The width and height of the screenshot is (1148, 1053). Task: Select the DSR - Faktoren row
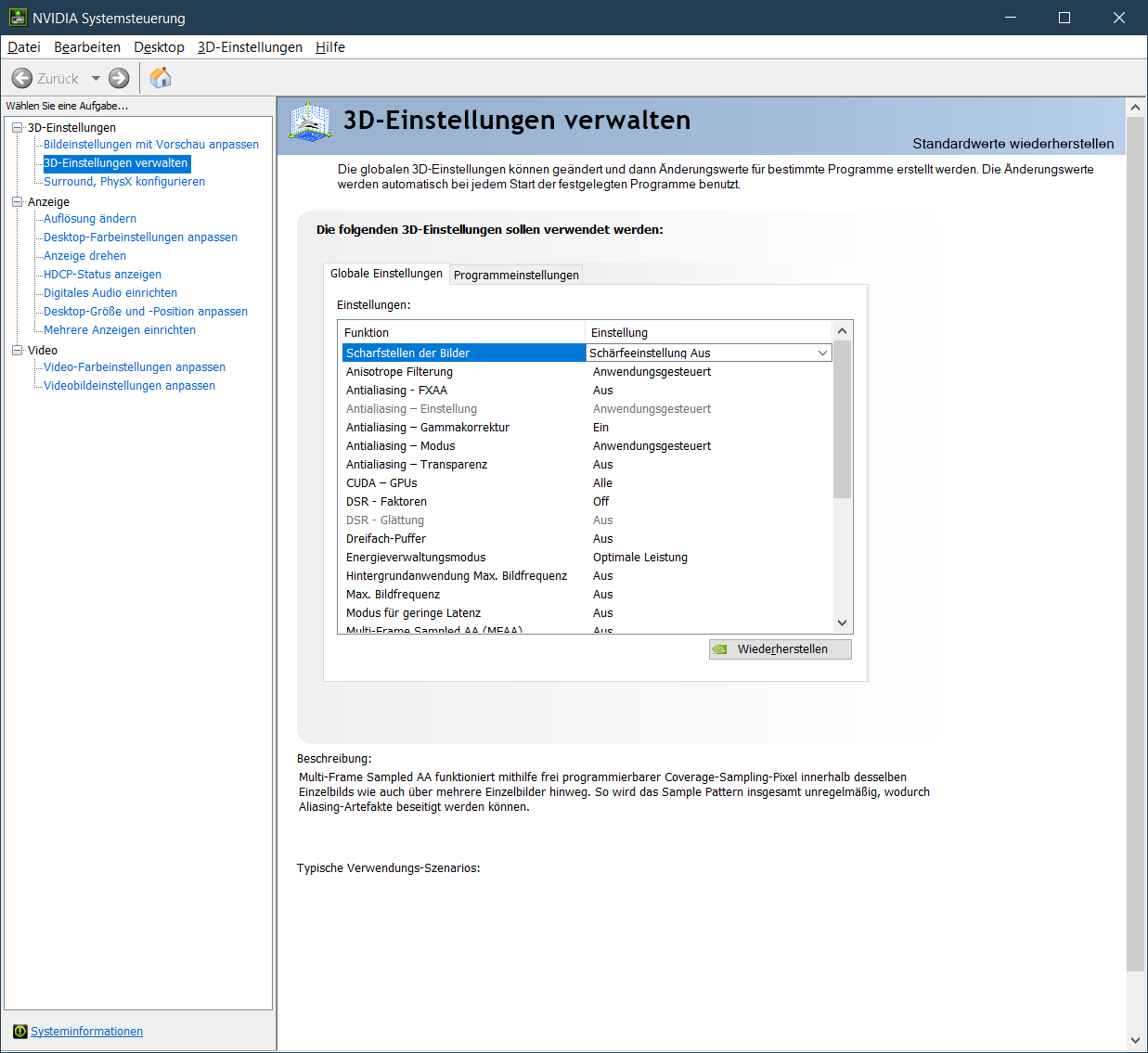click(x=587, y=501)
